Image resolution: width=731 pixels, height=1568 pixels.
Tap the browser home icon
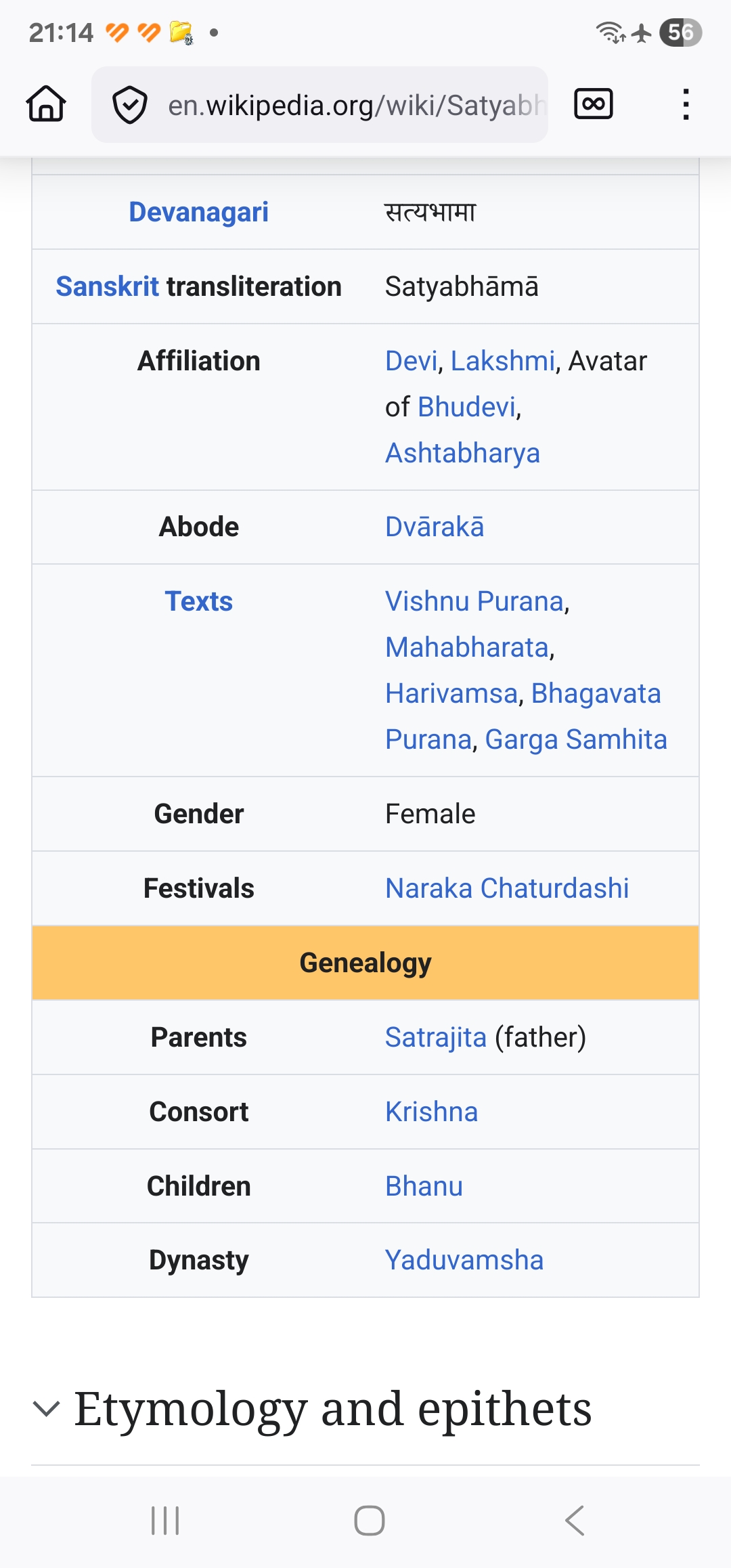click(46, 104)
